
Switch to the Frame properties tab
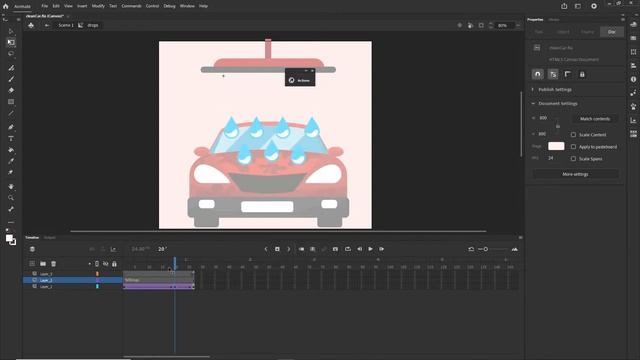click(587, 32)
